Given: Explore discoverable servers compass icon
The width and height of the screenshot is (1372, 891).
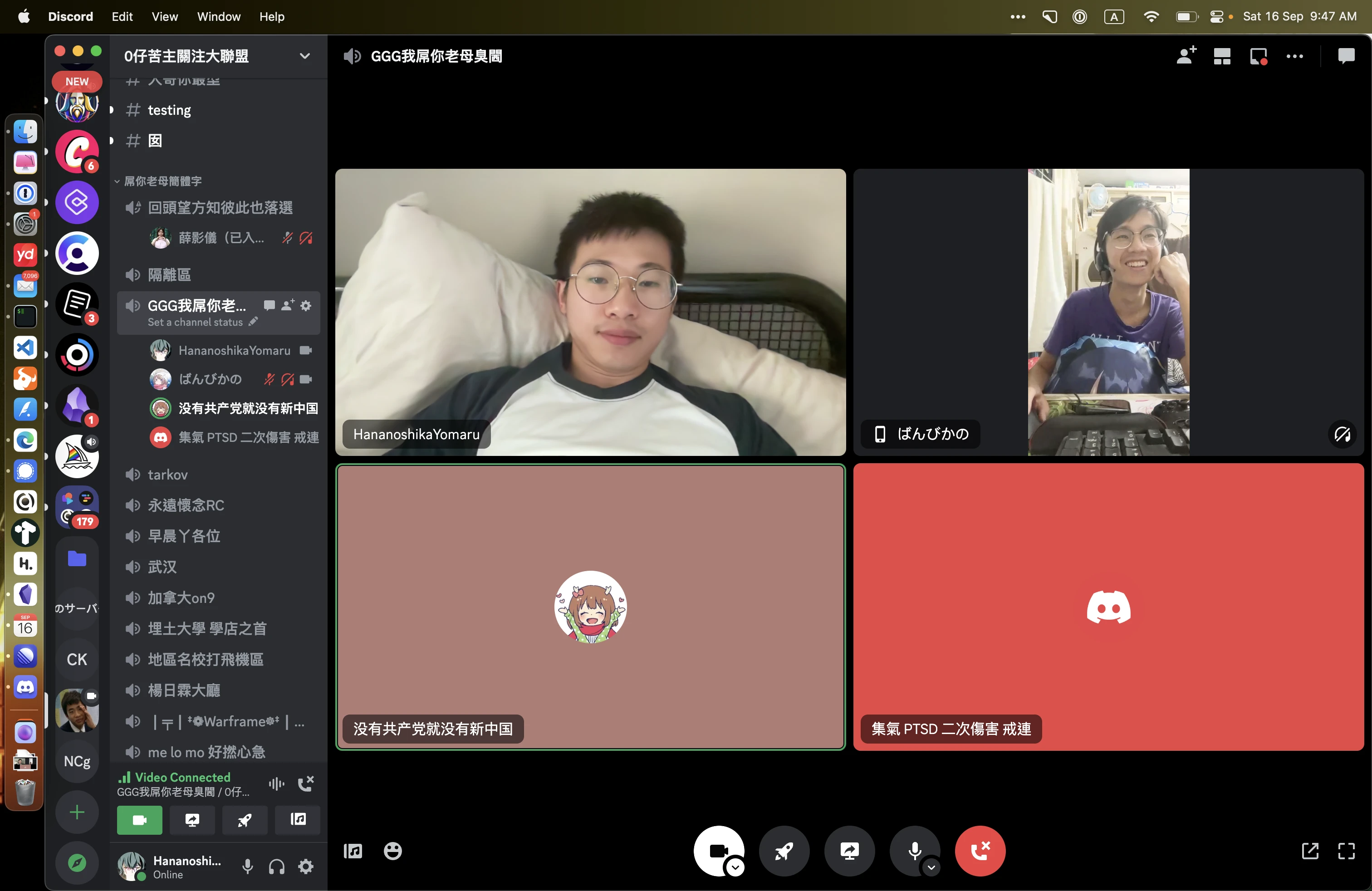Looking at the screenshot, I should [77, 863].
